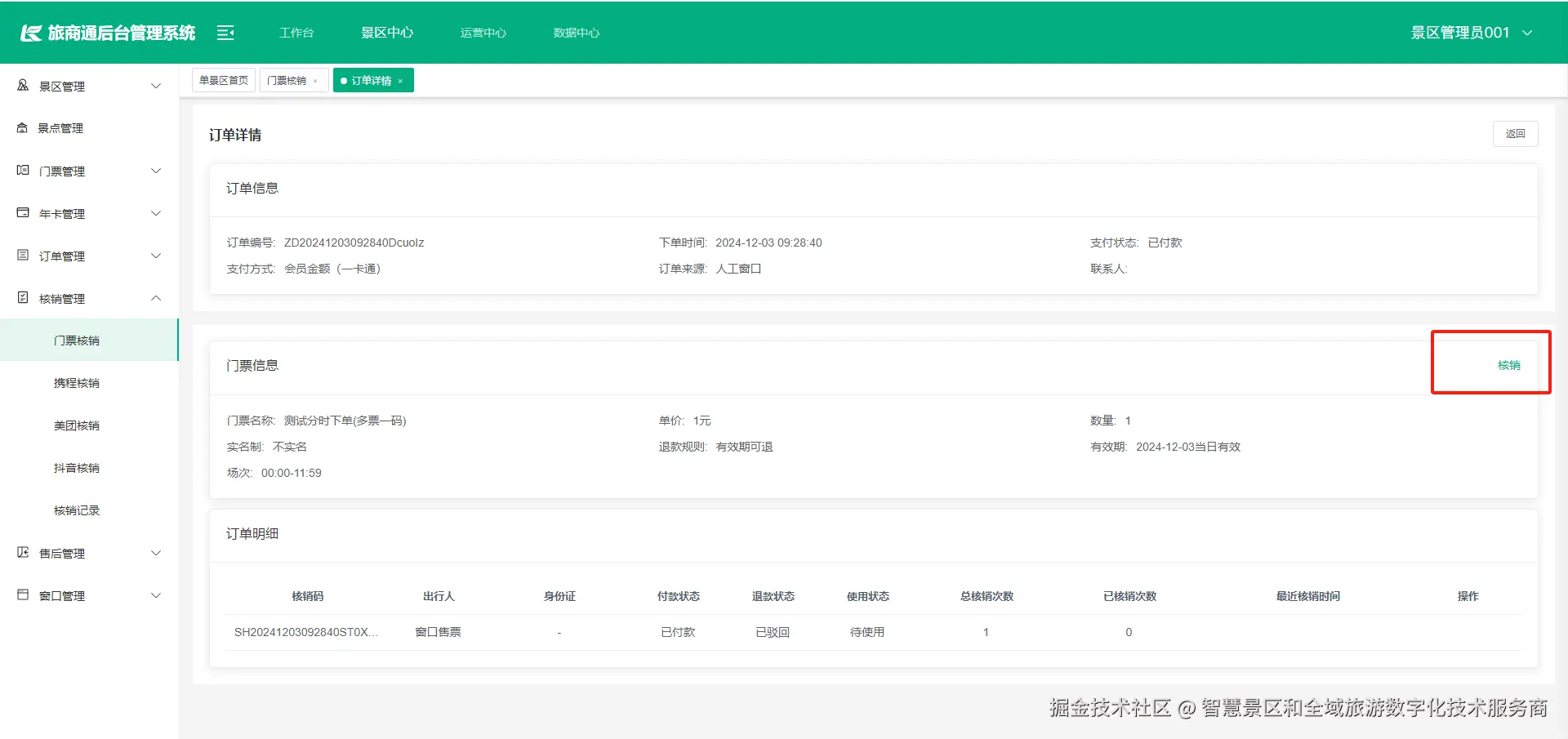
Task: Click the 景点管理 sidebar icon
Action: 22,128
